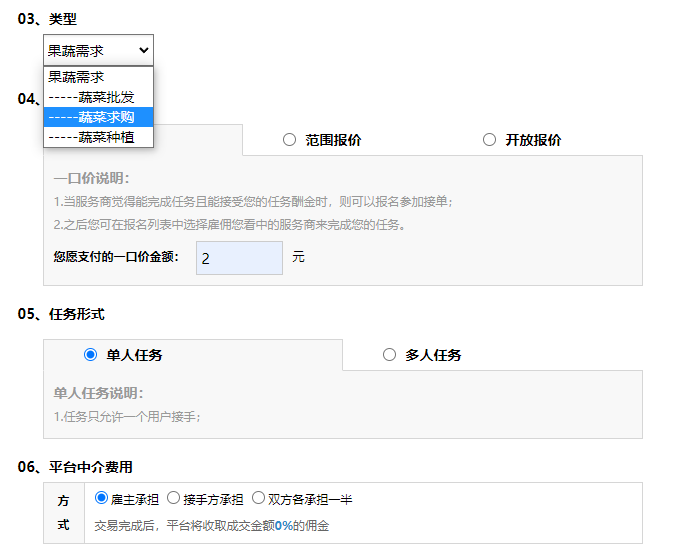Choose 开放报价 pricing option
This screenshot has height=558, width=679.
coord(489,140)
